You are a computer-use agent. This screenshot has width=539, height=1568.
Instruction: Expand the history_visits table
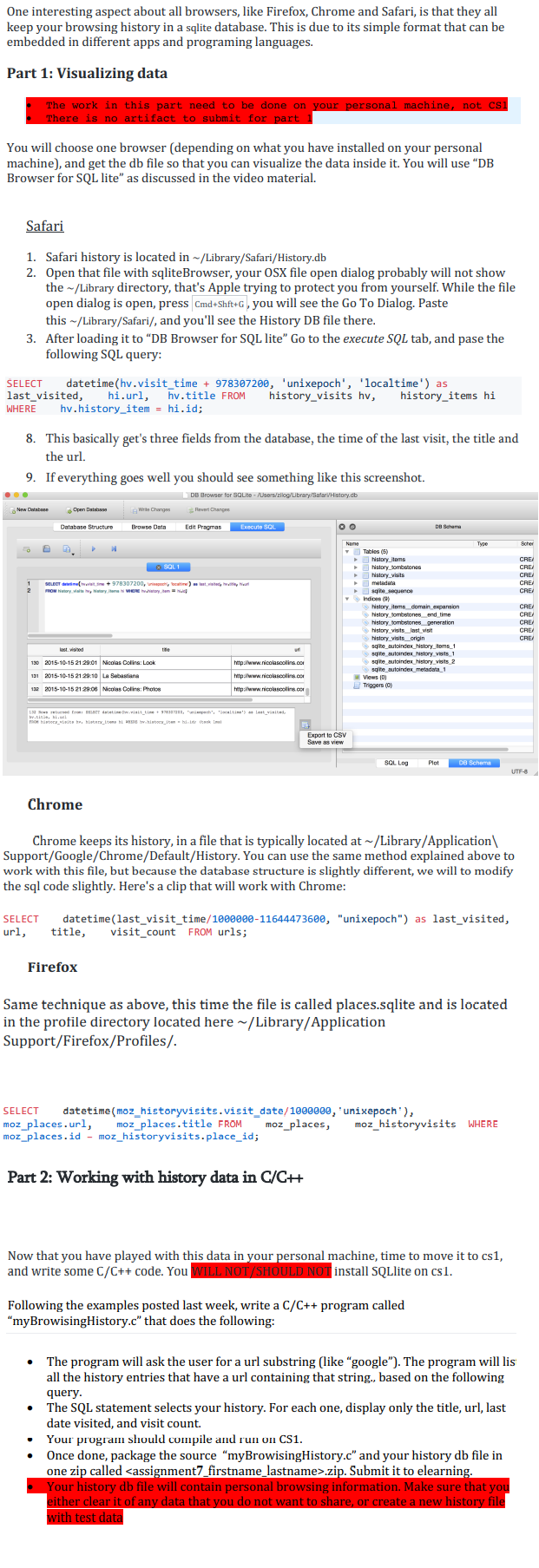[x=356, y=575]
